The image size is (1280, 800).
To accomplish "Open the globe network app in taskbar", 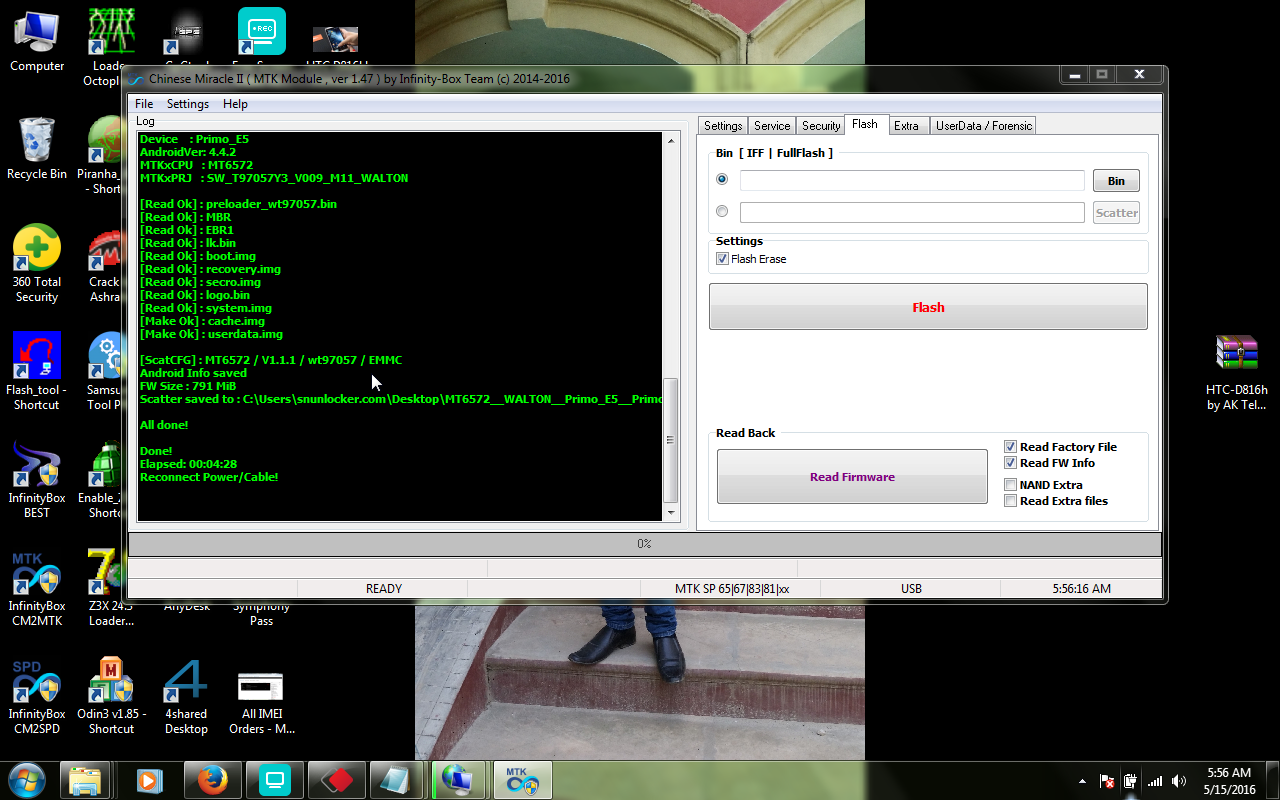I will pyautogui.click(x=459, y=780).
